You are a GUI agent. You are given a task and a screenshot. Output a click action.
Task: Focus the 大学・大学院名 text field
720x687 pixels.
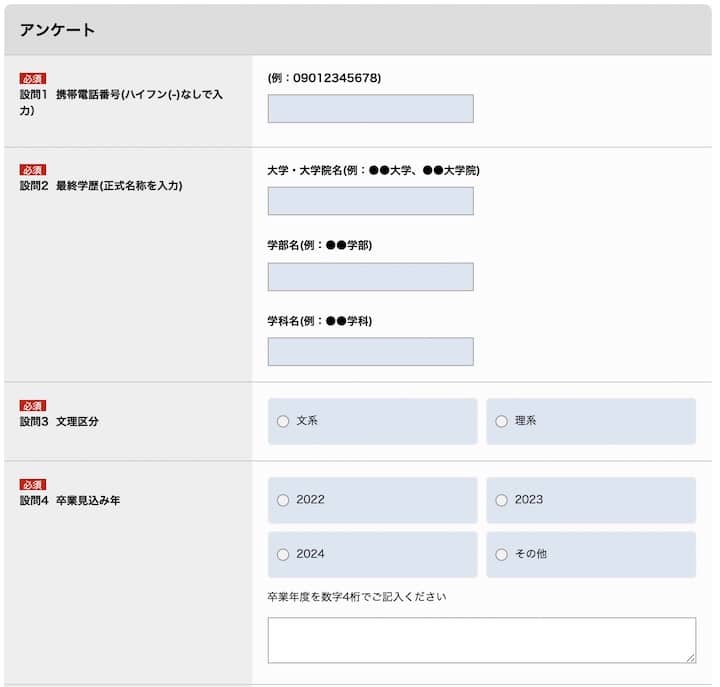coord(370,201)
